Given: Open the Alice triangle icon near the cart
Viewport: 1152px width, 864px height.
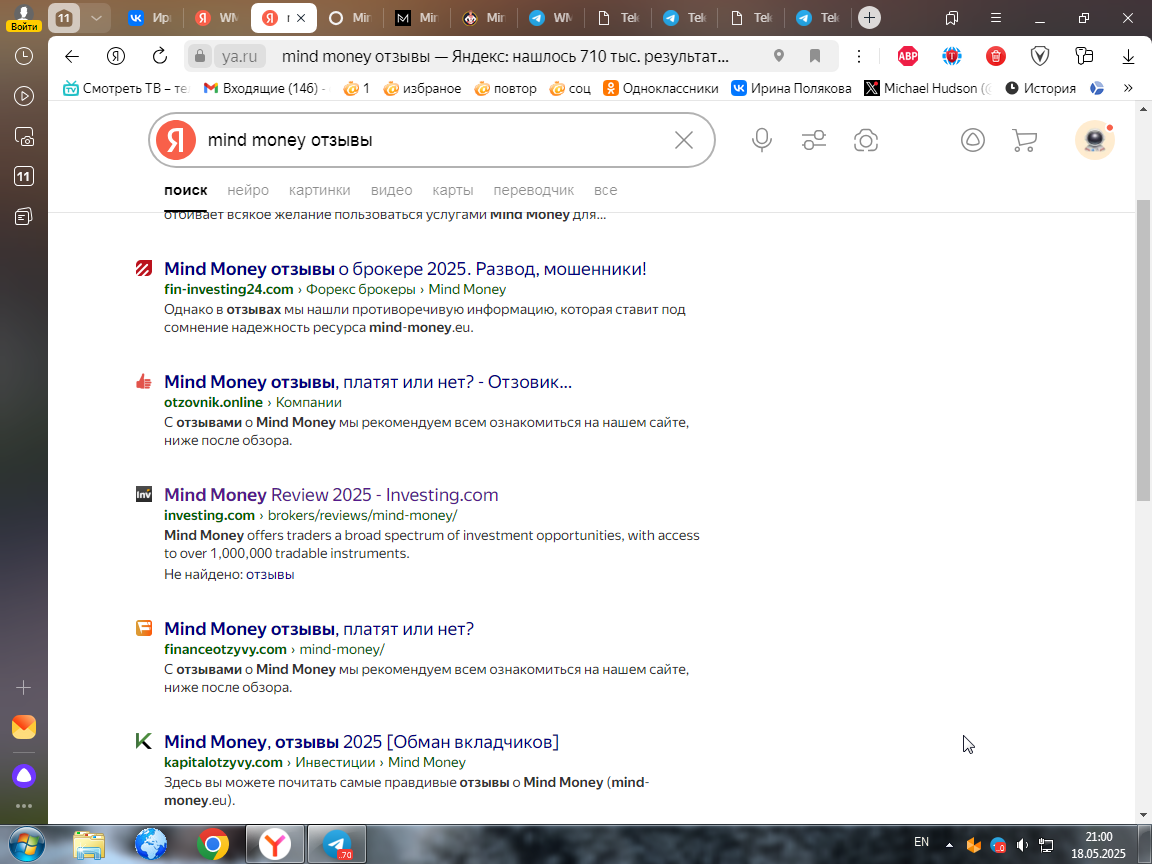Looking at the screenshot, I should 973,140.
